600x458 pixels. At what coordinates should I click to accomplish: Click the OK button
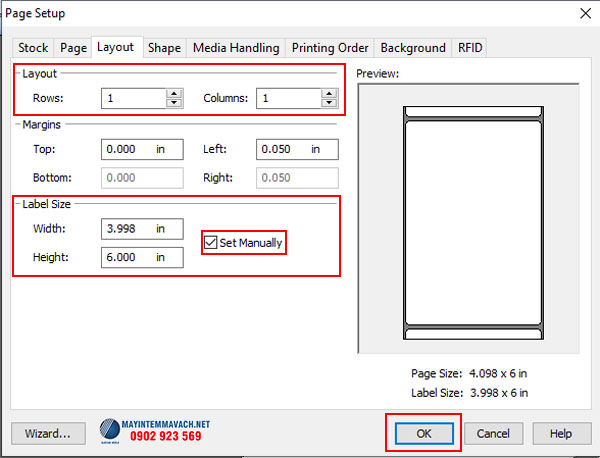pyautogui.click(x=423, y=433)
